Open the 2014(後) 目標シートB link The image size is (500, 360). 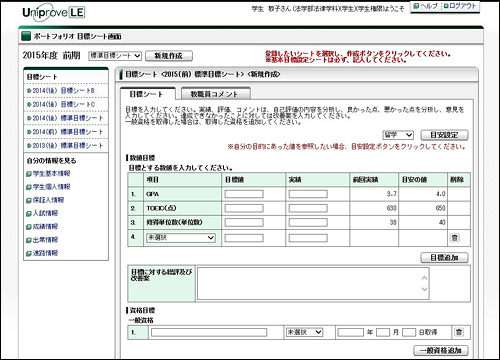63,90
